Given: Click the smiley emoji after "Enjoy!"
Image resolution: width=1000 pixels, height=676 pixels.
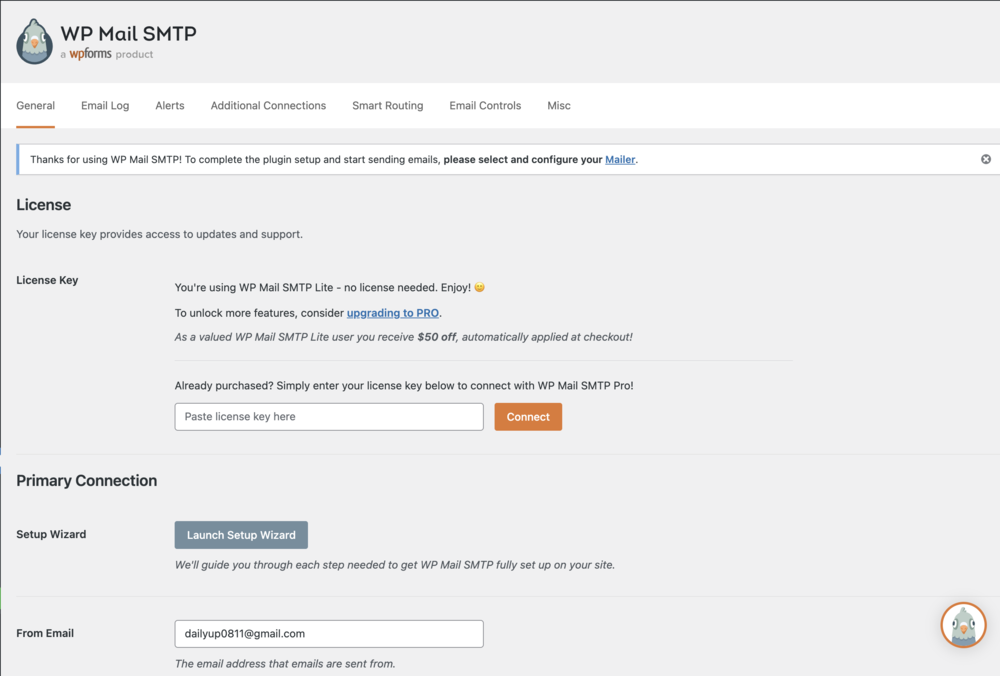Looking at the screenshot, I should click(480, 288).
